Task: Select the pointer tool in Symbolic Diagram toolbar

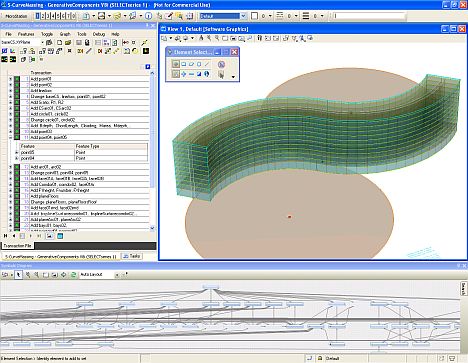Action: (18, 275)
